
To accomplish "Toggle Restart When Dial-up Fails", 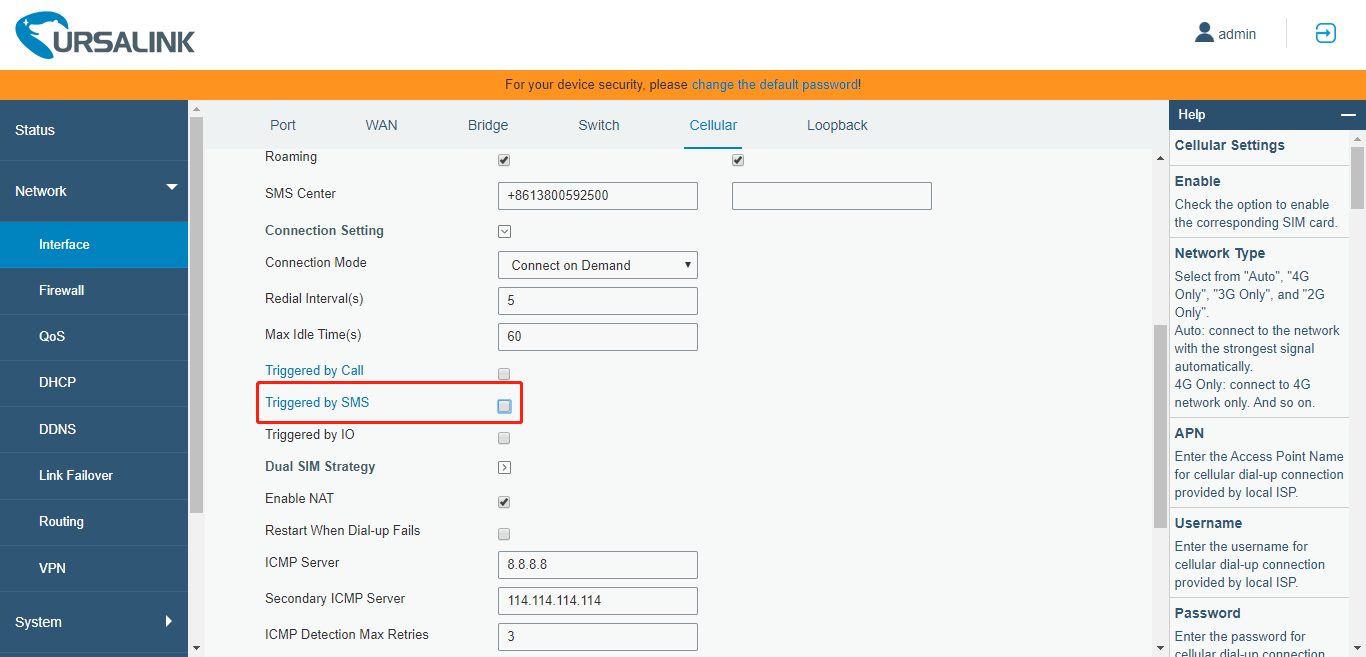I will pos(504,533).
